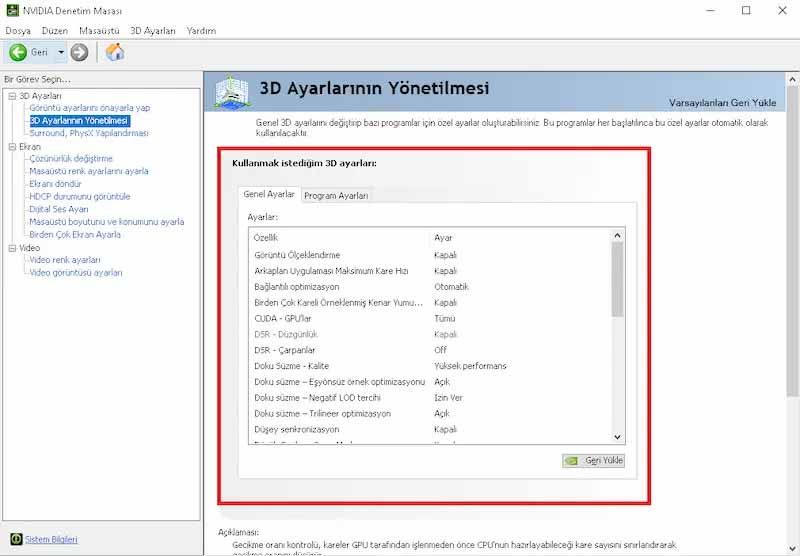Select the CUDA - GPU'lar row
This screenshot has height=556, width=800.
click(430, 318)
